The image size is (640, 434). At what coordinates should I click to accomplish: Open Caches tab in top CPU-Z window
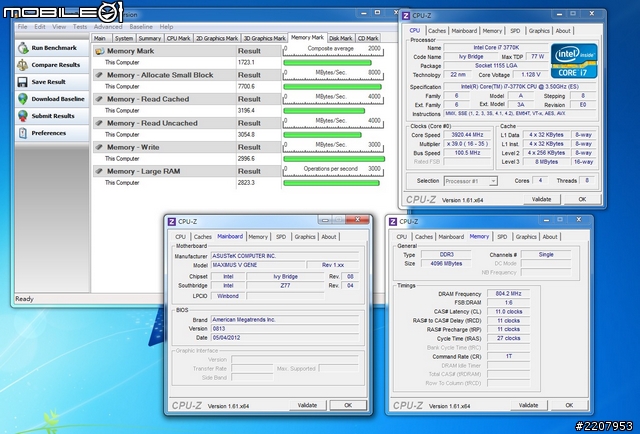(437, 31)
